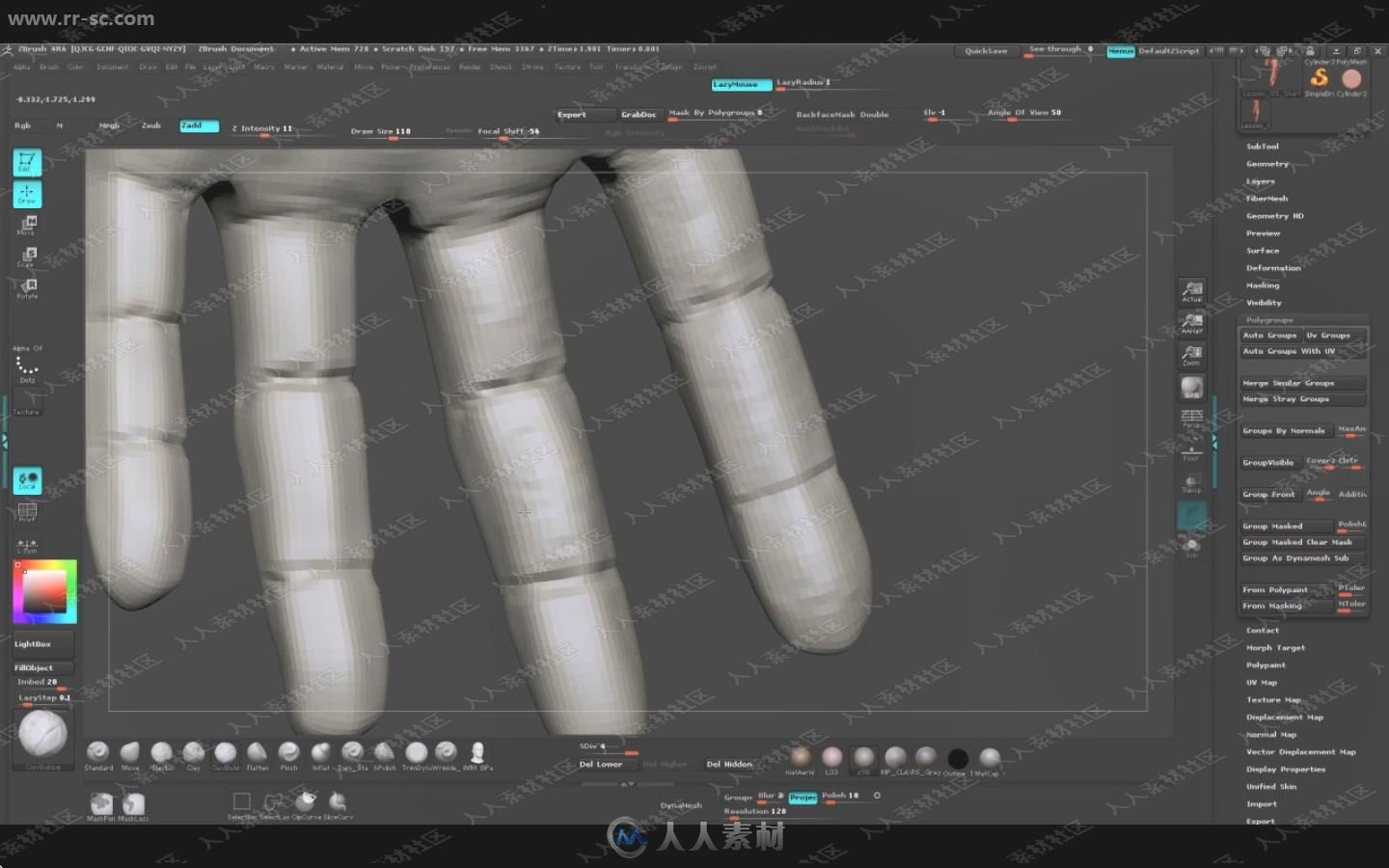Expand the SubTool palette section
Image resolution: width=1389 pixels, height=868 pixels.
coord(1262,147)
